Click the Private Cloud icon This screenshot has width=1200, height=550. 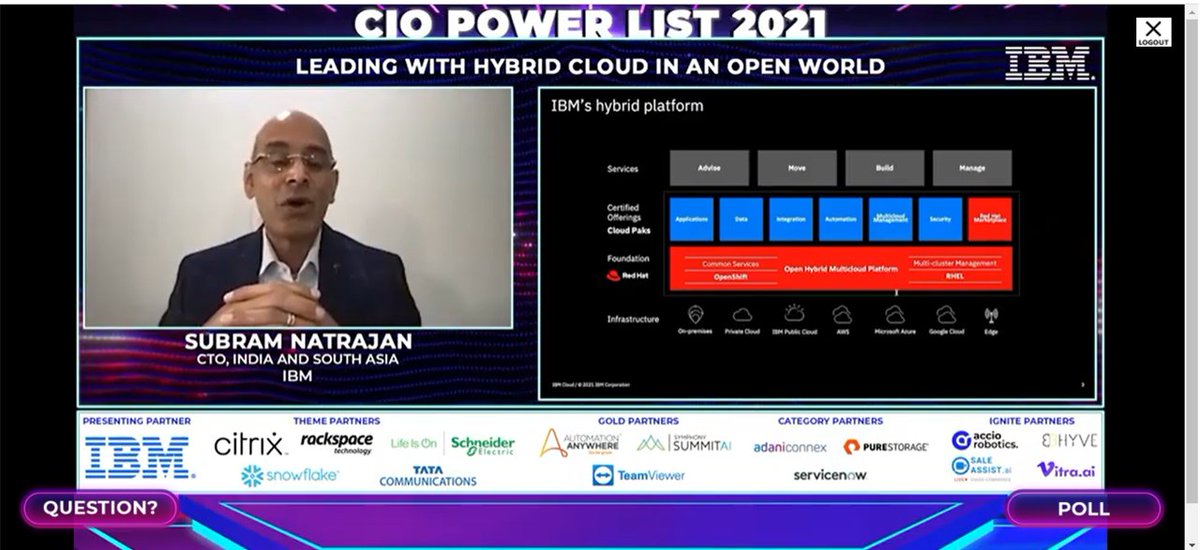pyautogui.click(x=742, y=314)
